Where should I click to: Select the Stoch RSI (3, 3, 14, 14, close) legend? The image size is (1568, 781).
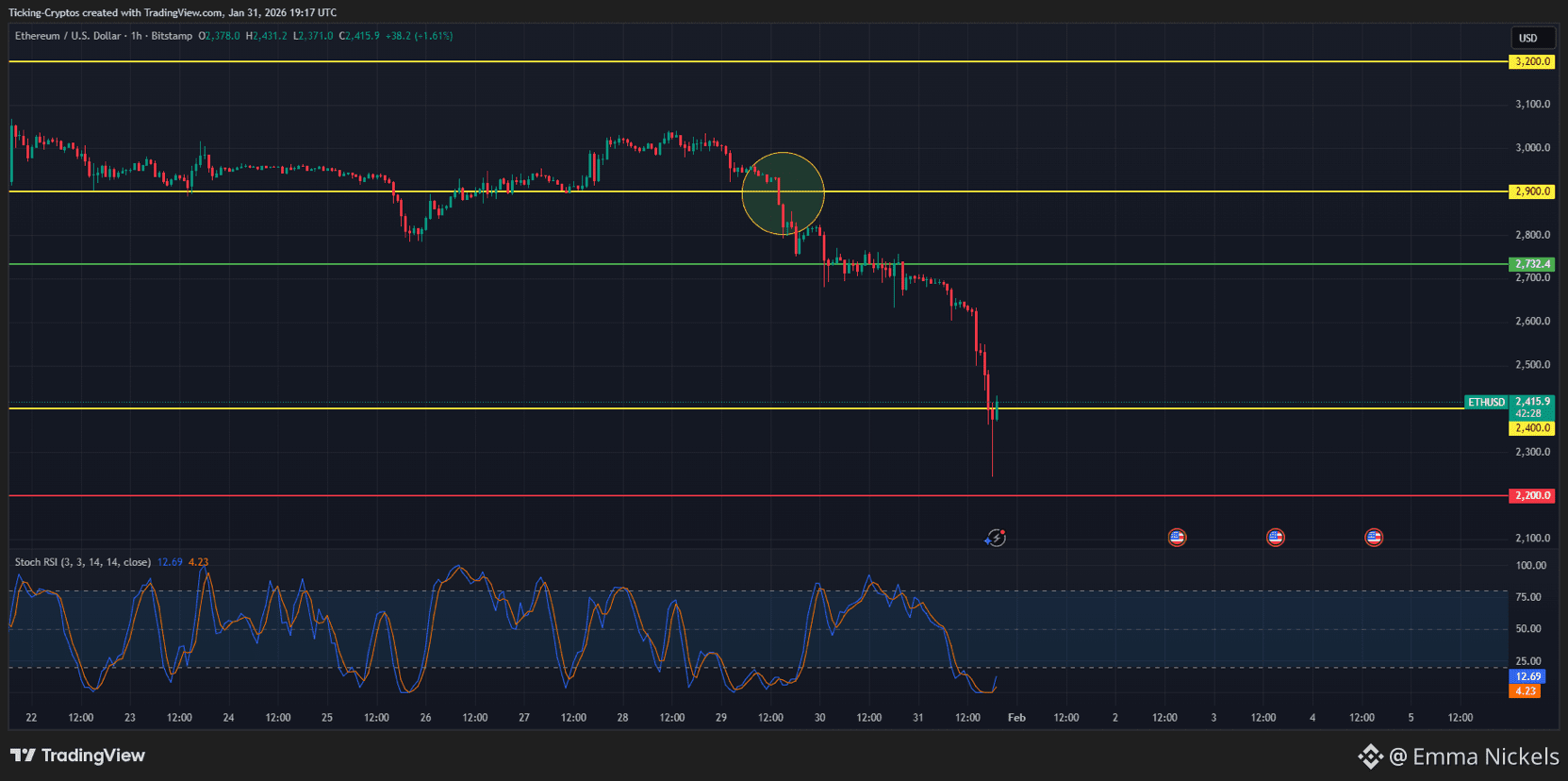click(83, 562)
